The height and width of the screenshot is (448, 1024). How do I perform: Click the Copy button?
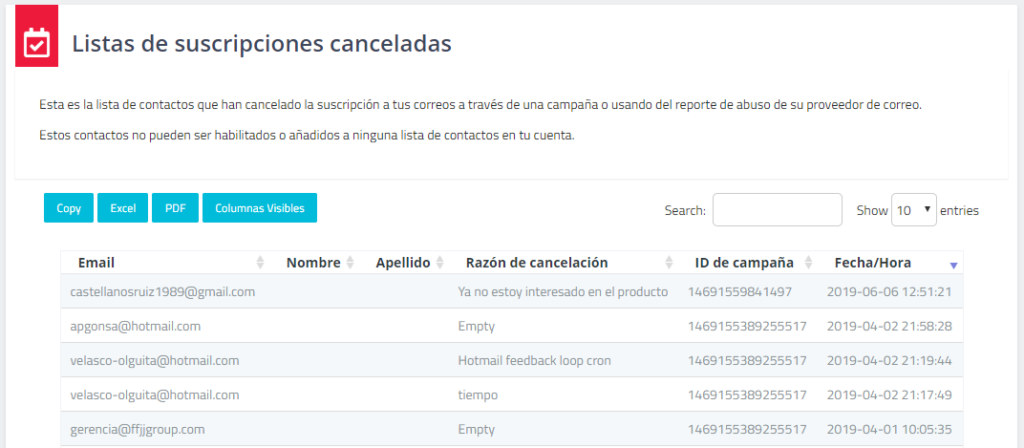[69, 208]
